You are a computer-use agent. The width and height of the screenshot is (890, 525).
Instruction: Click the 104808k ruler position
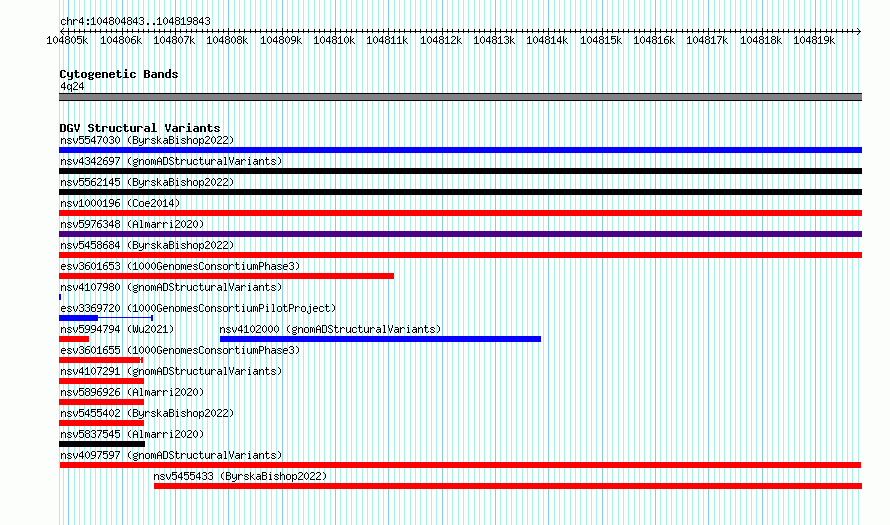click(x=227, y=40)
